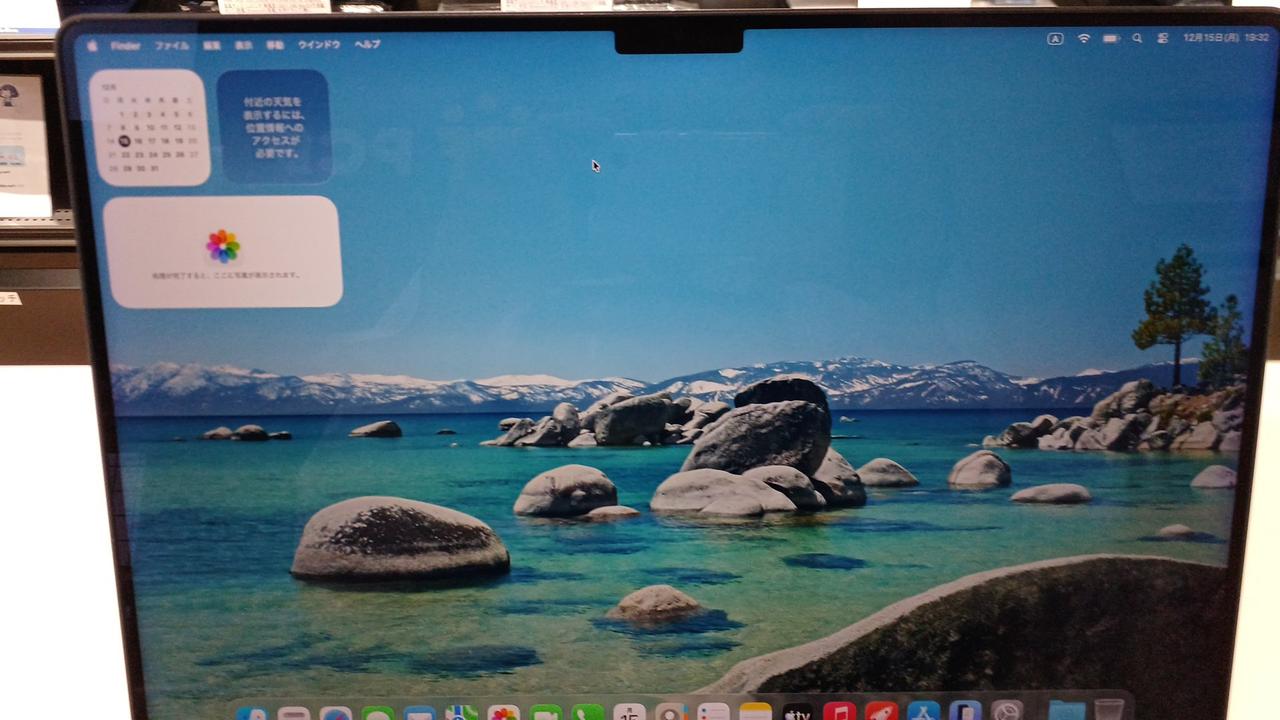Image resolution: width=1280 pixels, height=720 pixels.
Task: Open the Trash in the Dock
Action: pos(1108,712)
